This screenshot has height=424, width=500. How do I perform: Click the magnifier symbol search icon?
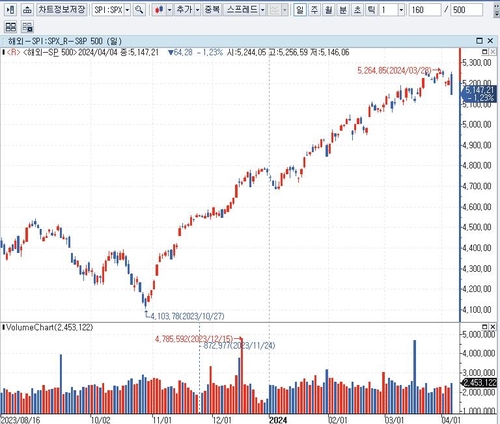click(x=139, y=10)
